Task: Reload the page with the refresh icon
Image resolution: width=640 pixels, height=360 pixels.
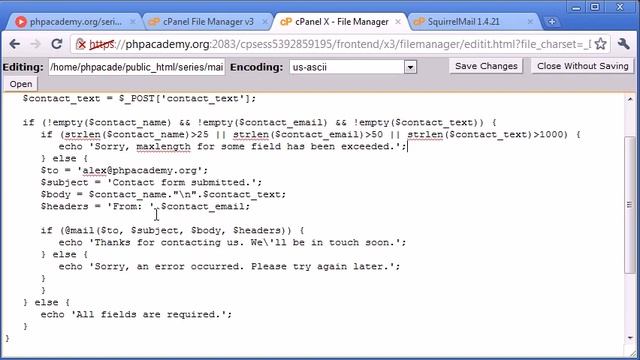Action: click(57, 44)
